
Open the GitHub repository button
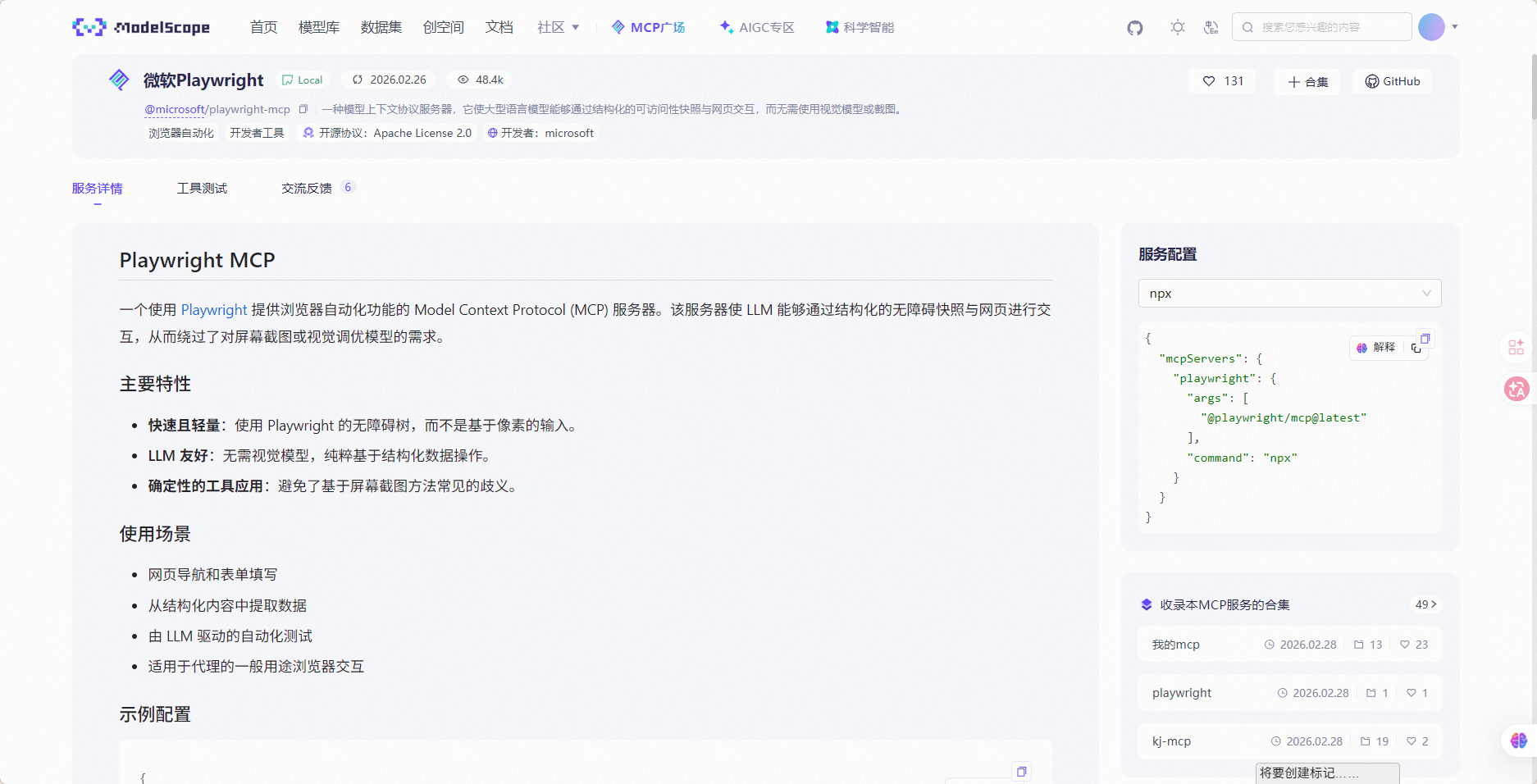[x=1392, y=81]
